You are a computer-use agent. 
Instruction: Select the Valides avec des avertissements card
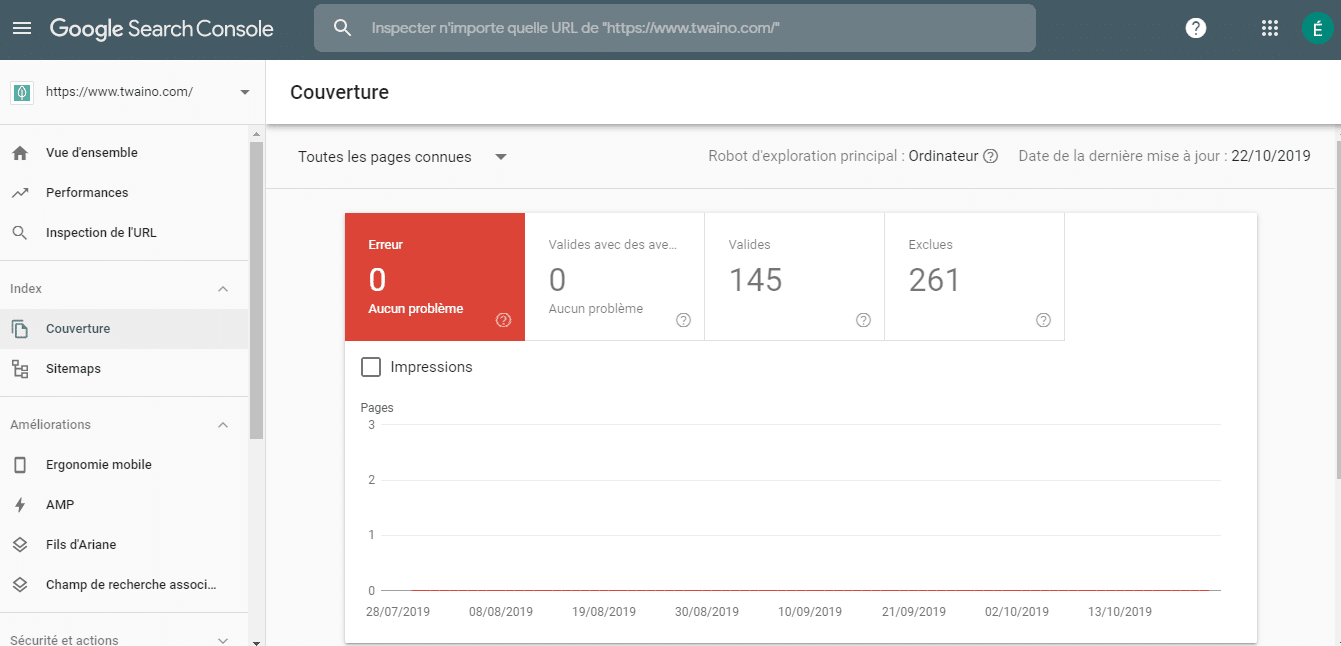615,277
